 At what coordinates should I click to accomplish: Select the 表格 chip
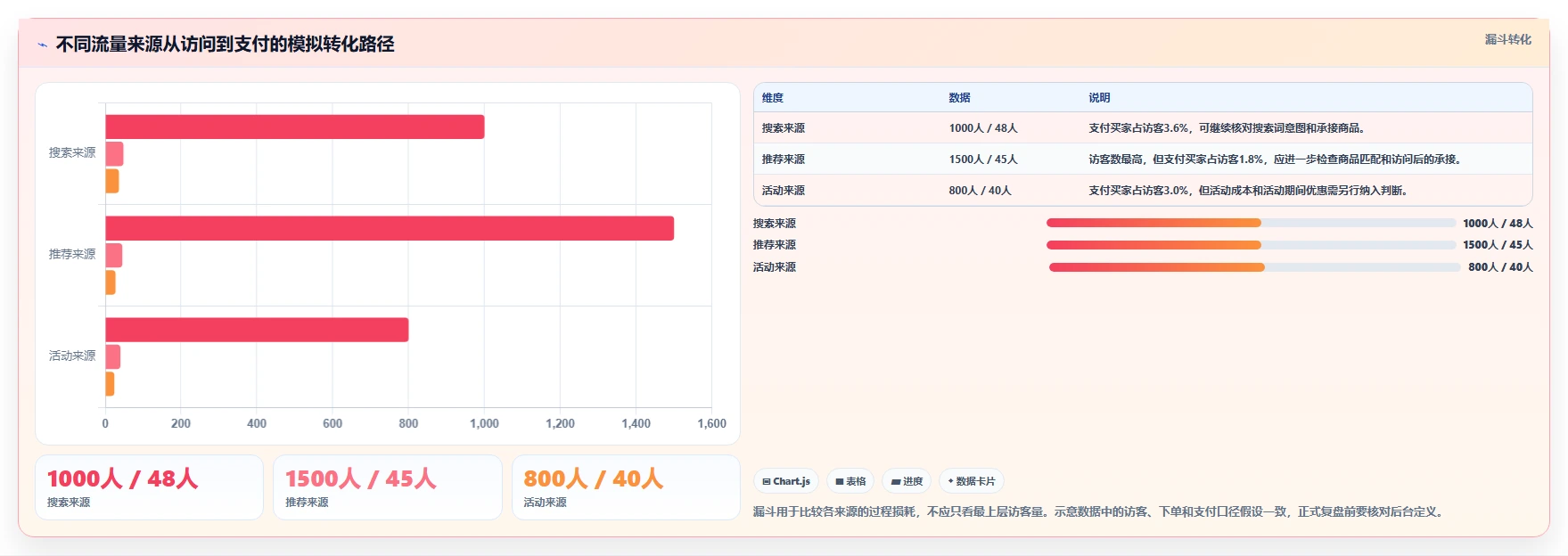coord(850,481)
